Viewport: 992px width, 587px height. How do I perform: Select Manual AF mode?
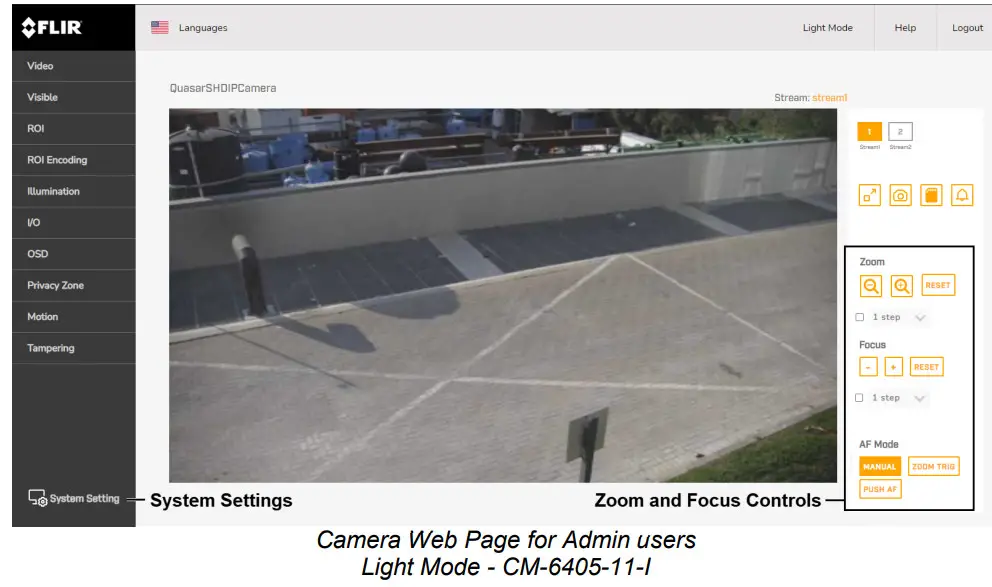point(879,466)
